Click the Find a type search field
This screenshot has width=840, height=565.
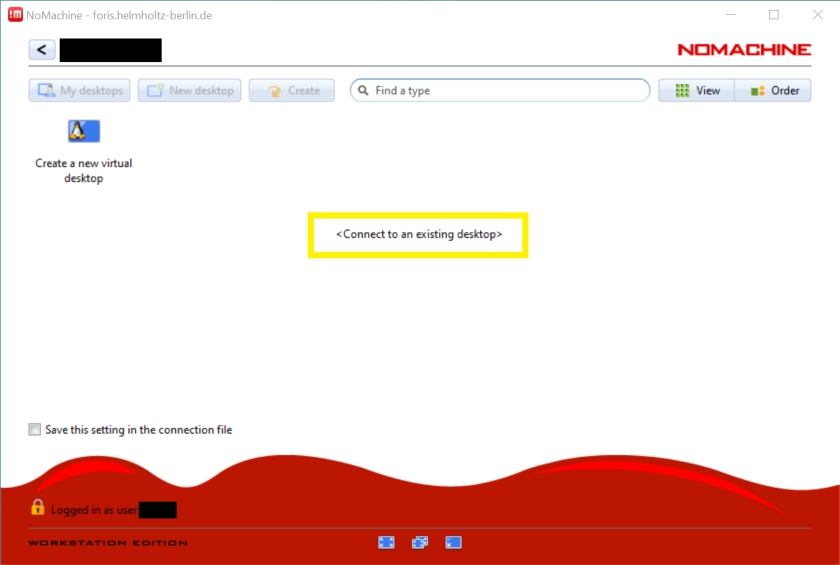pos(510,90)
